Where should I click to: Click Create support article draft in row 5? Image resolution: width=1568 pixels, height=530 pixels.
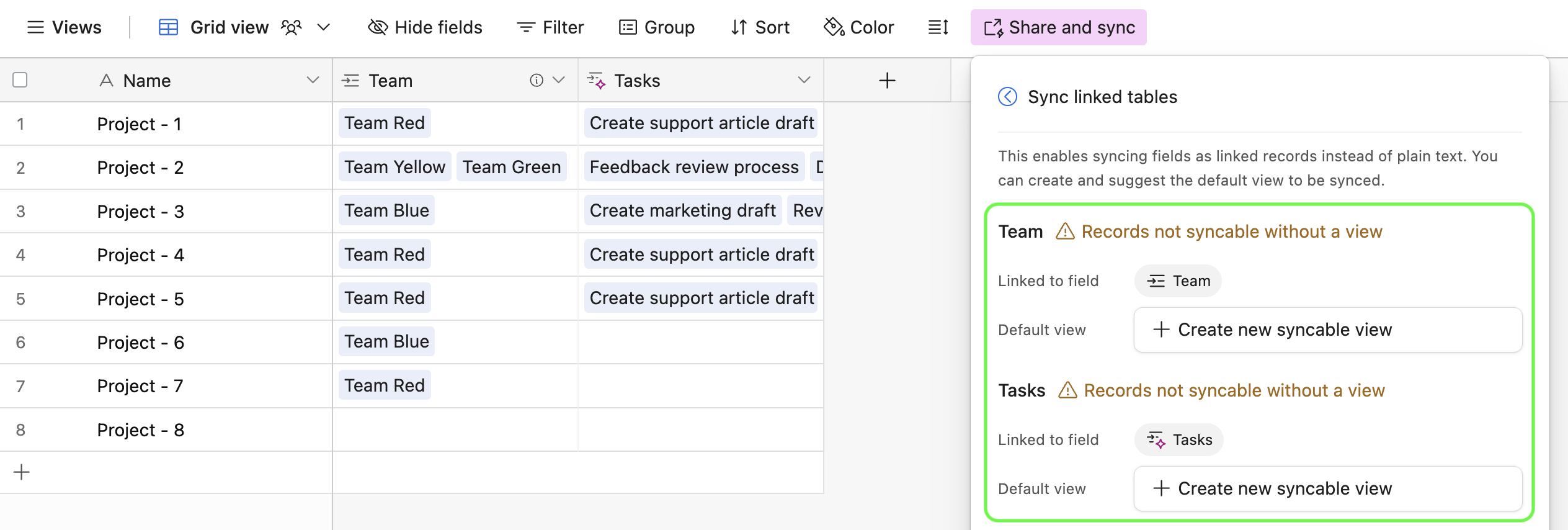coord(701,298)
